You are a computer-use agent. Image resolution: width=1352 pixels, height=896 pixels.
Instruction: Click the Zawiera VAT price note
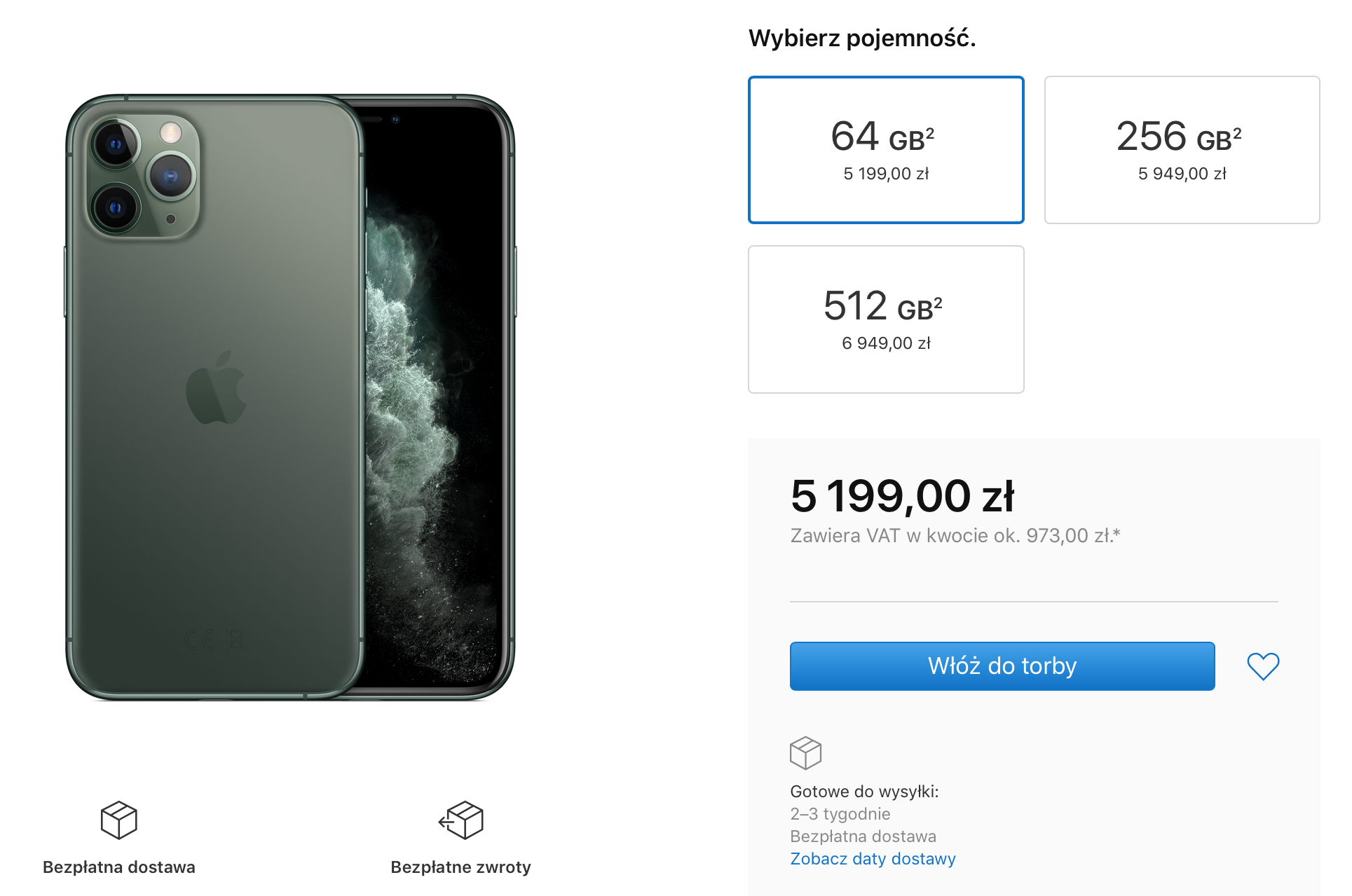955,536
